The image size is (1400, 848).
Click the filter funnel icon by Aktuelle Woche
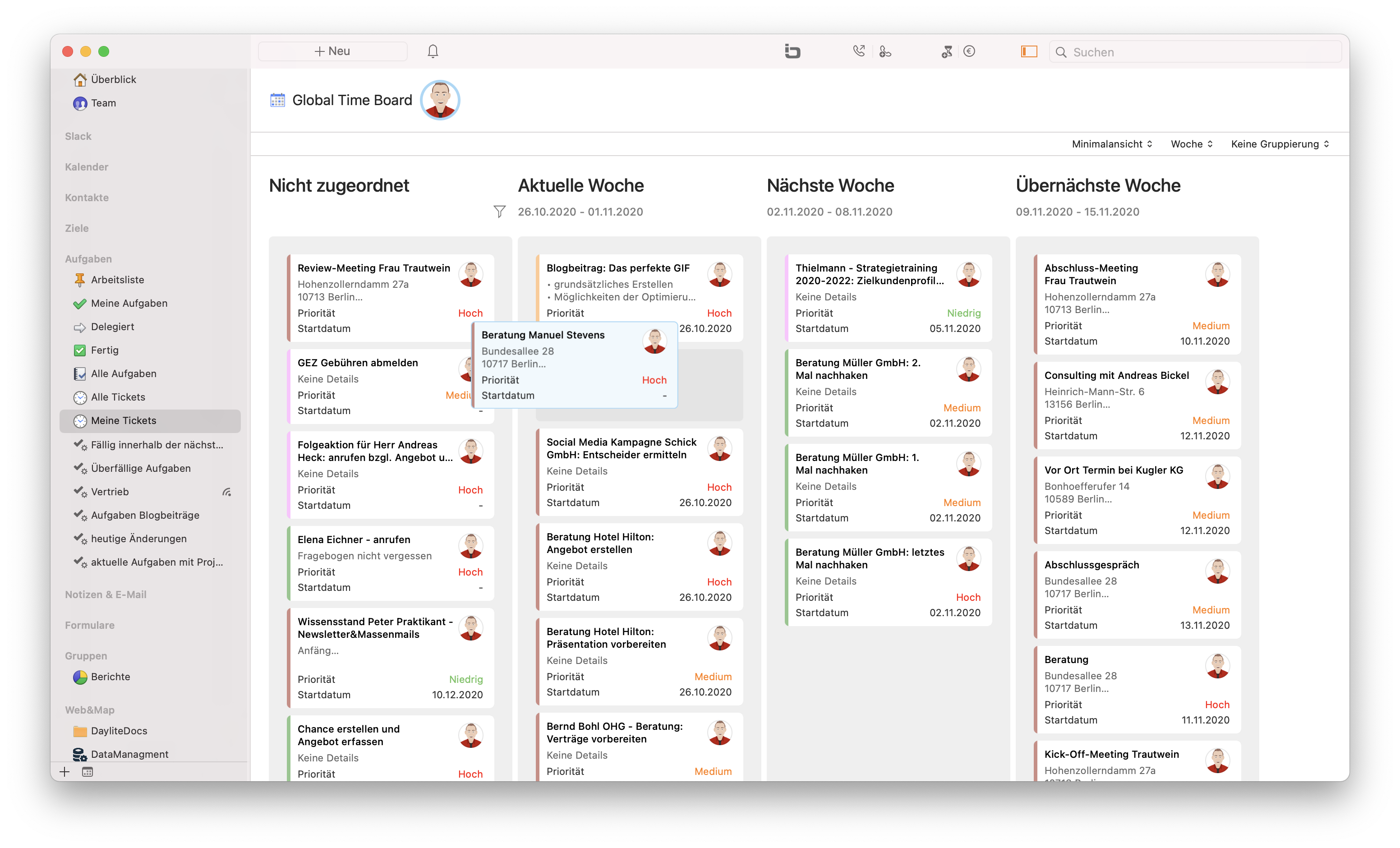(499, 212)
